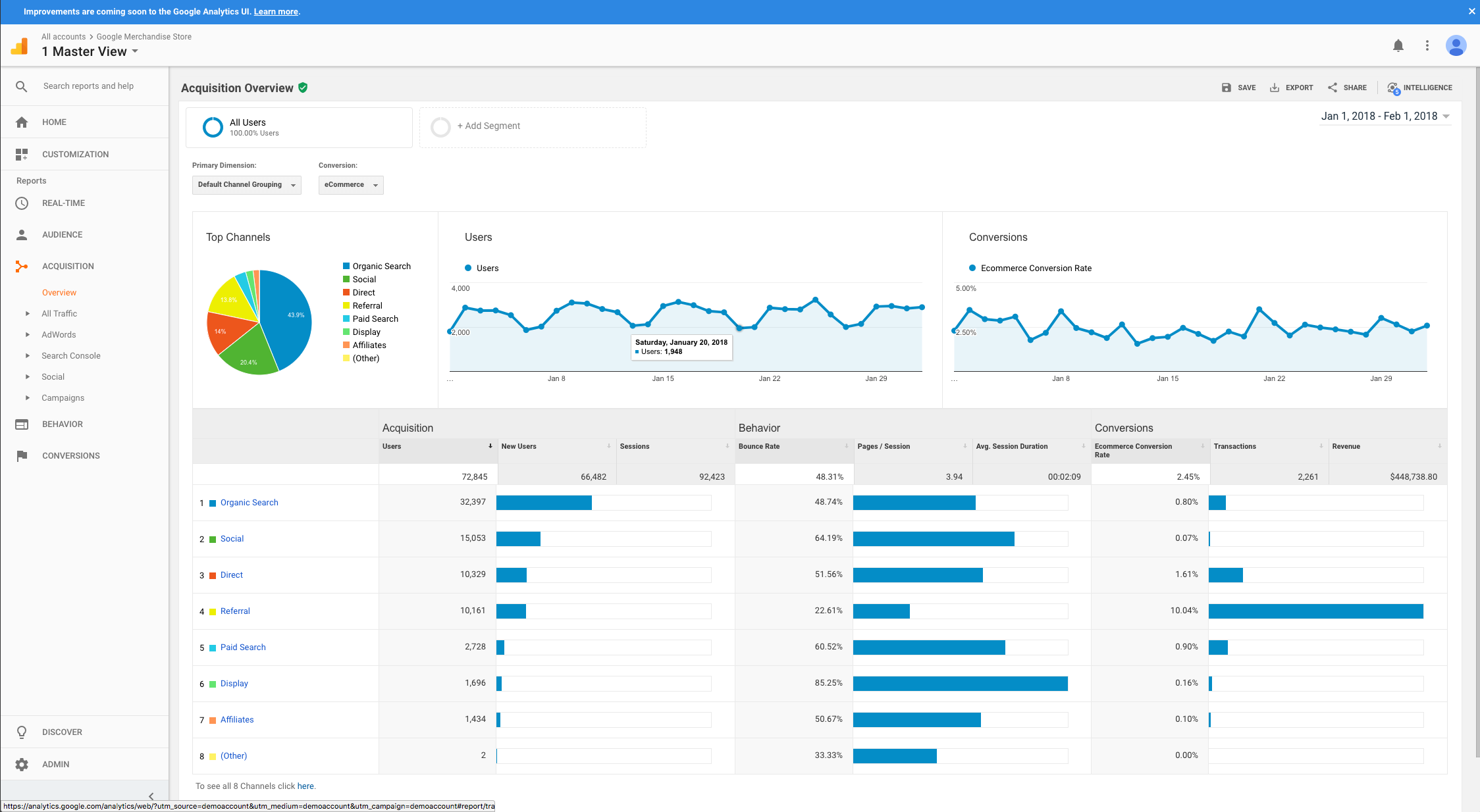This screenshot has width=1480, height=812.
Task: Click the Referral channel link
Action: click(x=234, y=611)
